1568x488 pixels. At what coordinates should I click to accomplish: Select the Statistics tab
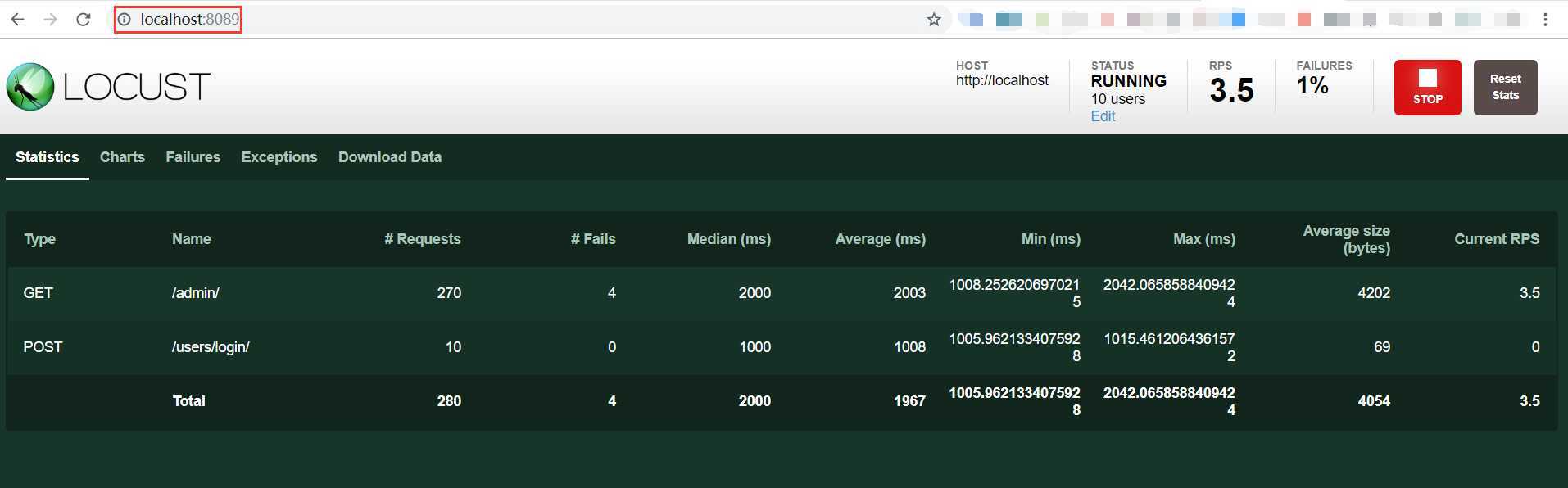pyautogui.click(x=48, y=157)
